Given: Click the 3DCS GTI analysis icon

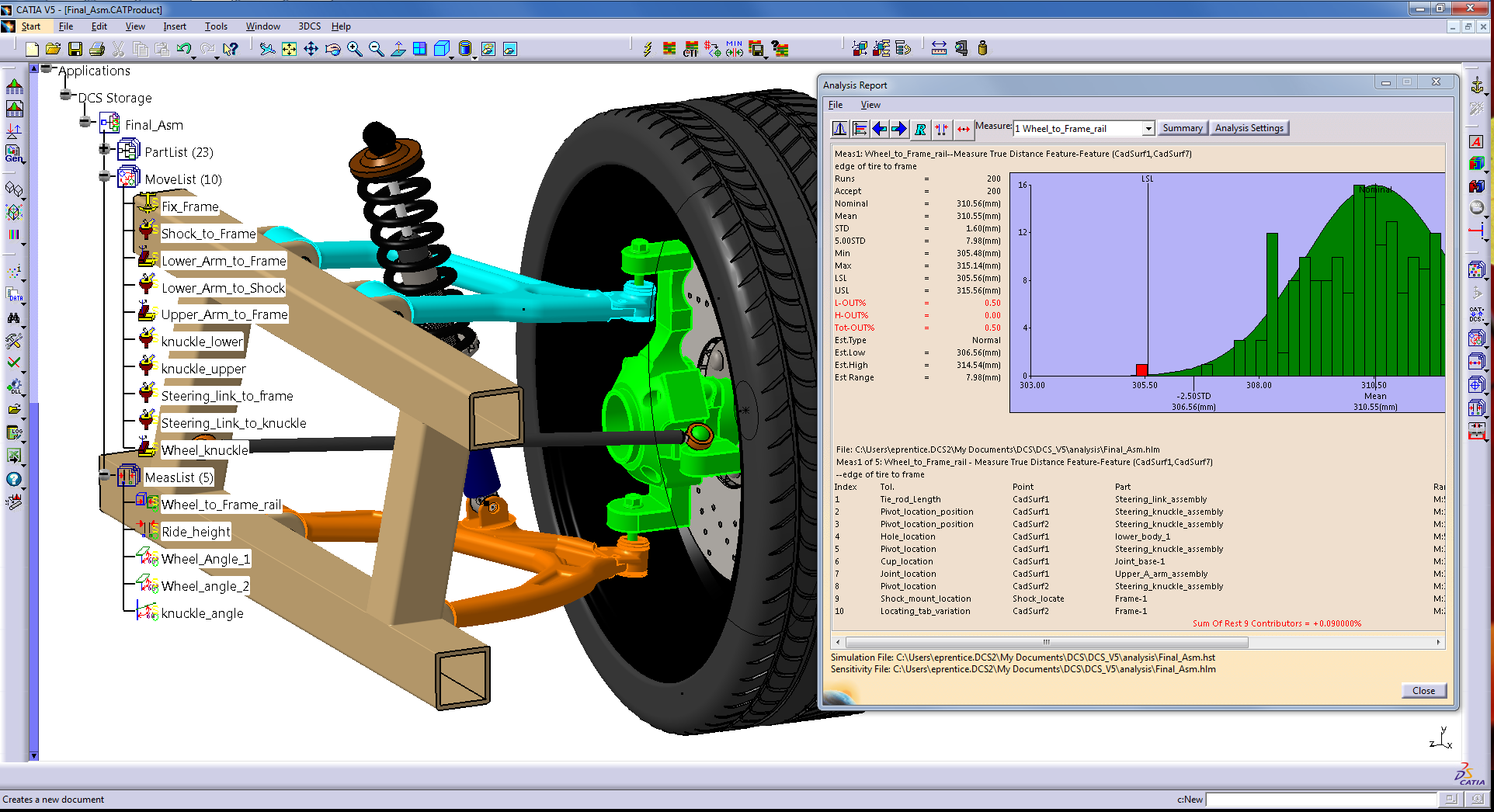Looking at the screenshot, I should pos(690,49).
